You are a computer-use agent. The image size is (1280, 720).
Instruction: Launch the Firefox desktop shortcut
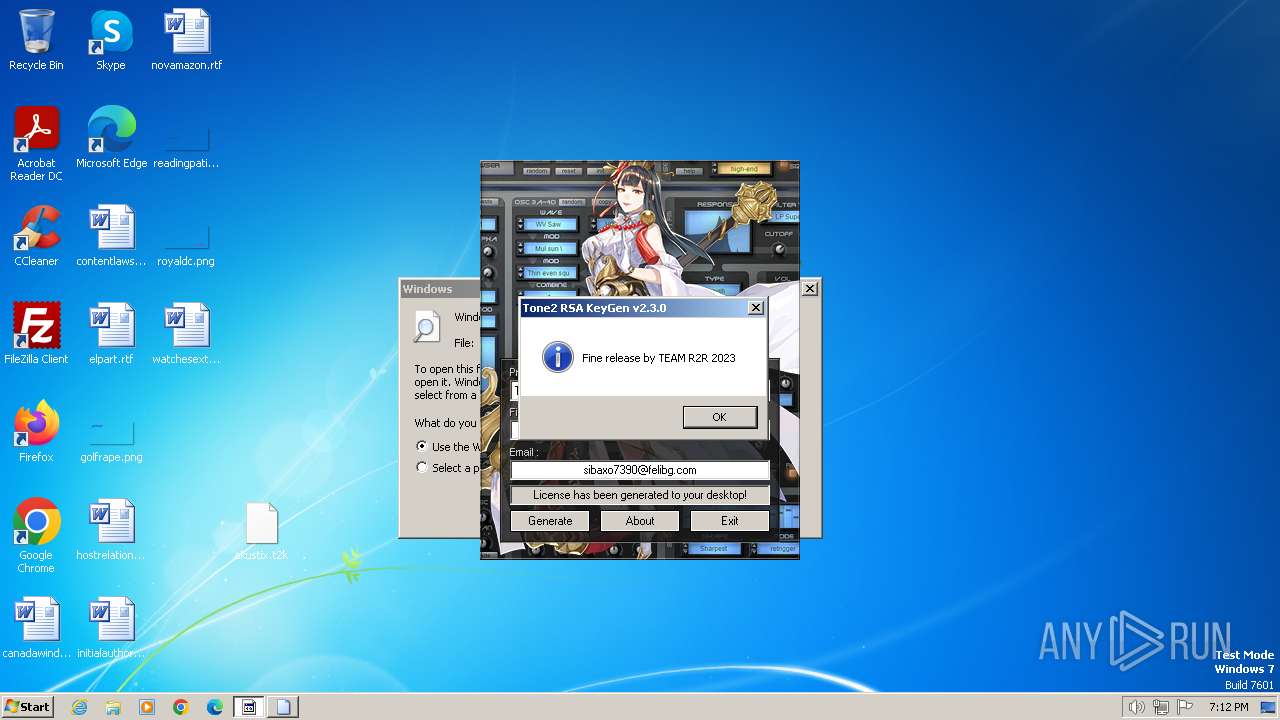[36, 432]
